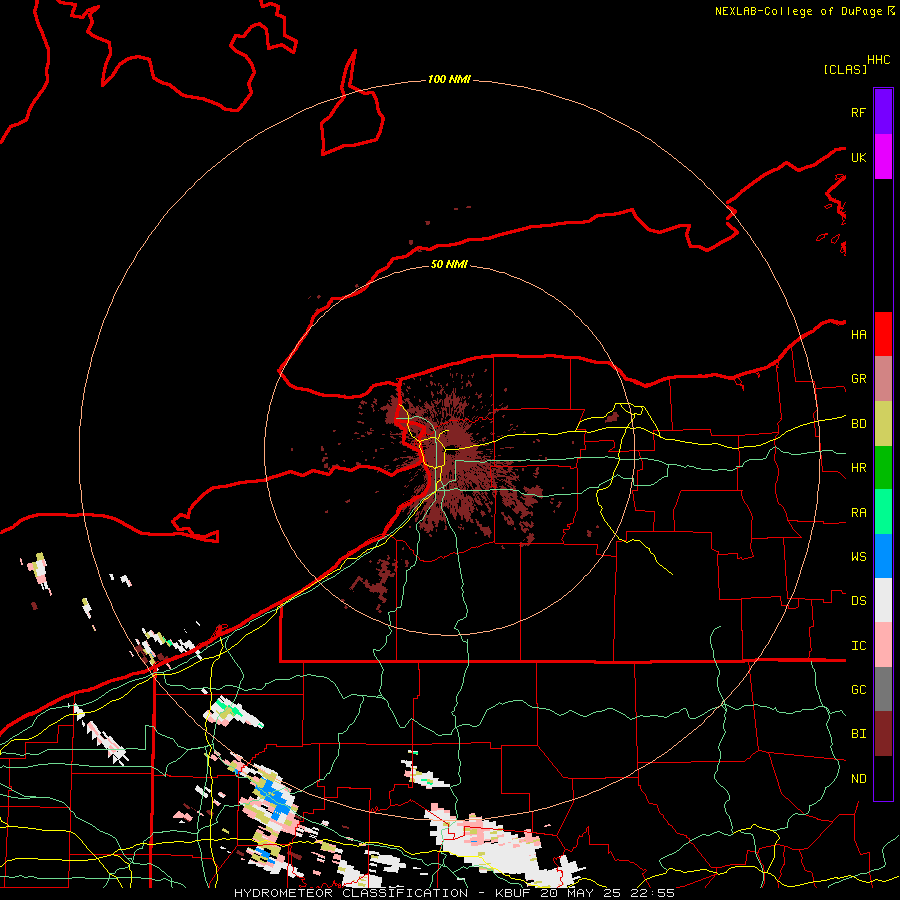The image size is (900, 900).
Task: Click the RA legend label
Action: click(858, 513)
